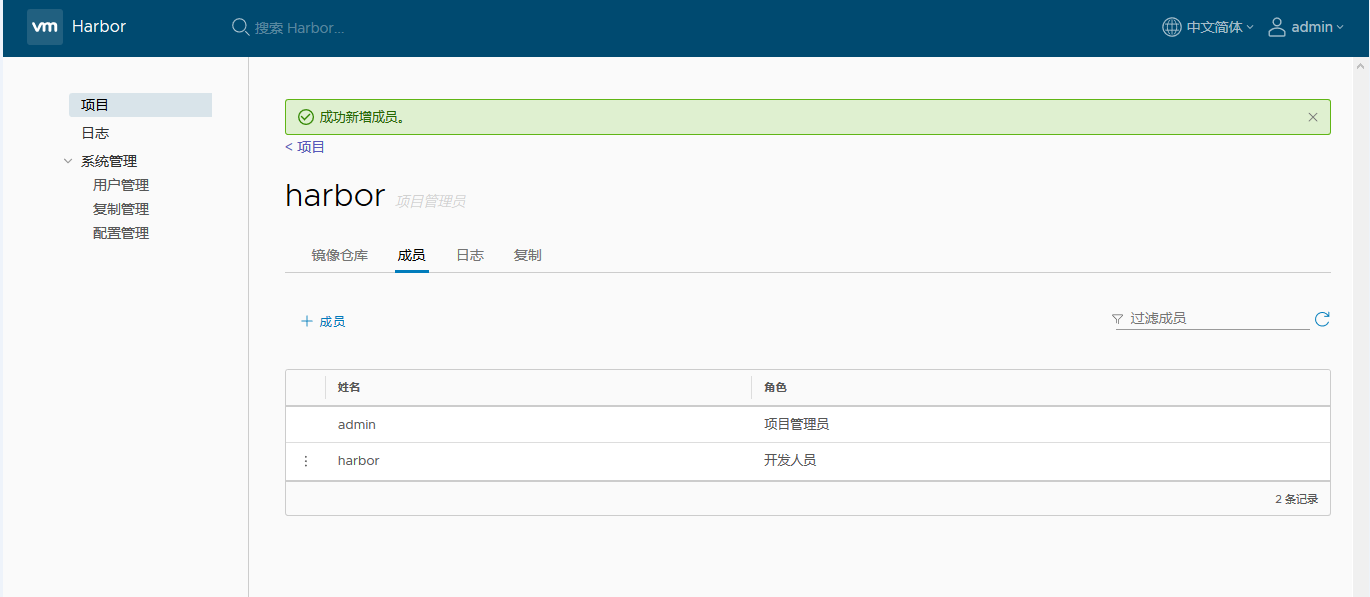This screenshot has width=1370, height=597.
Task: Sort by the 姓名 column header
Action: click(349, 387)
